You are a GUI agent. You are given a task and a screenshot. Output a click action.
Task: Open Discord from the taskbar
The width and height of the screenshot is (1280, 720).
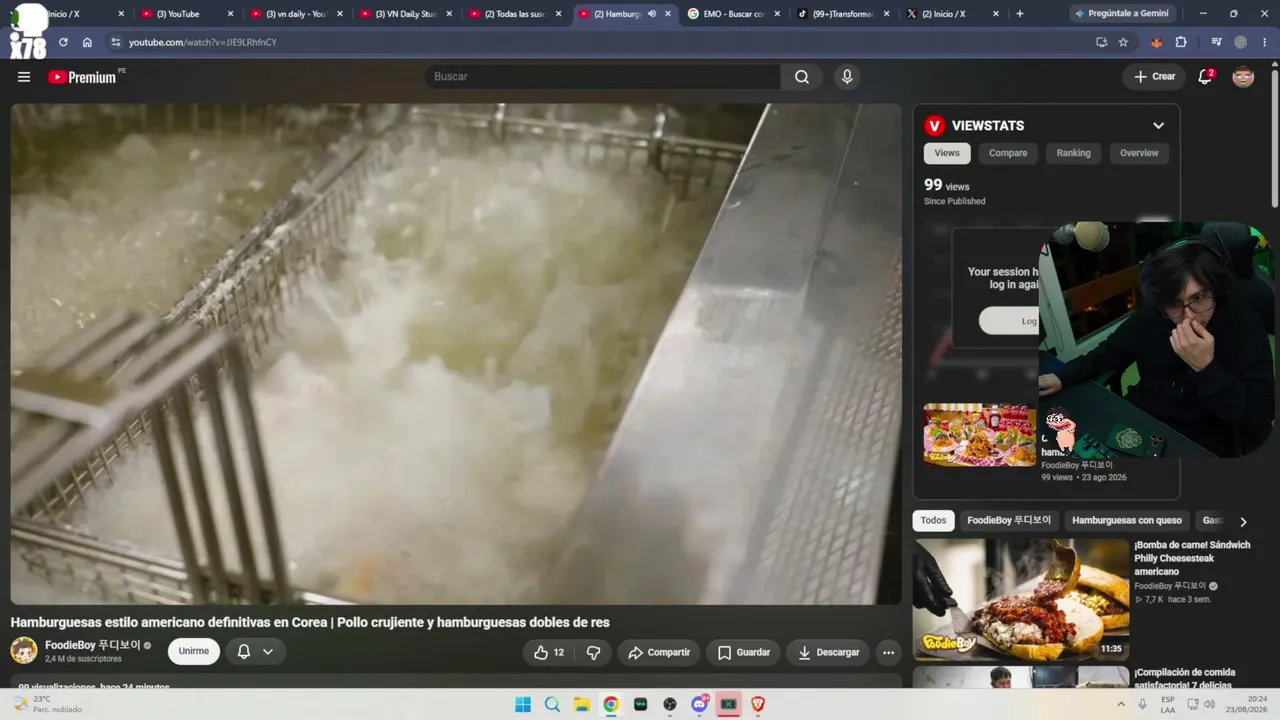tap(699, 704)
